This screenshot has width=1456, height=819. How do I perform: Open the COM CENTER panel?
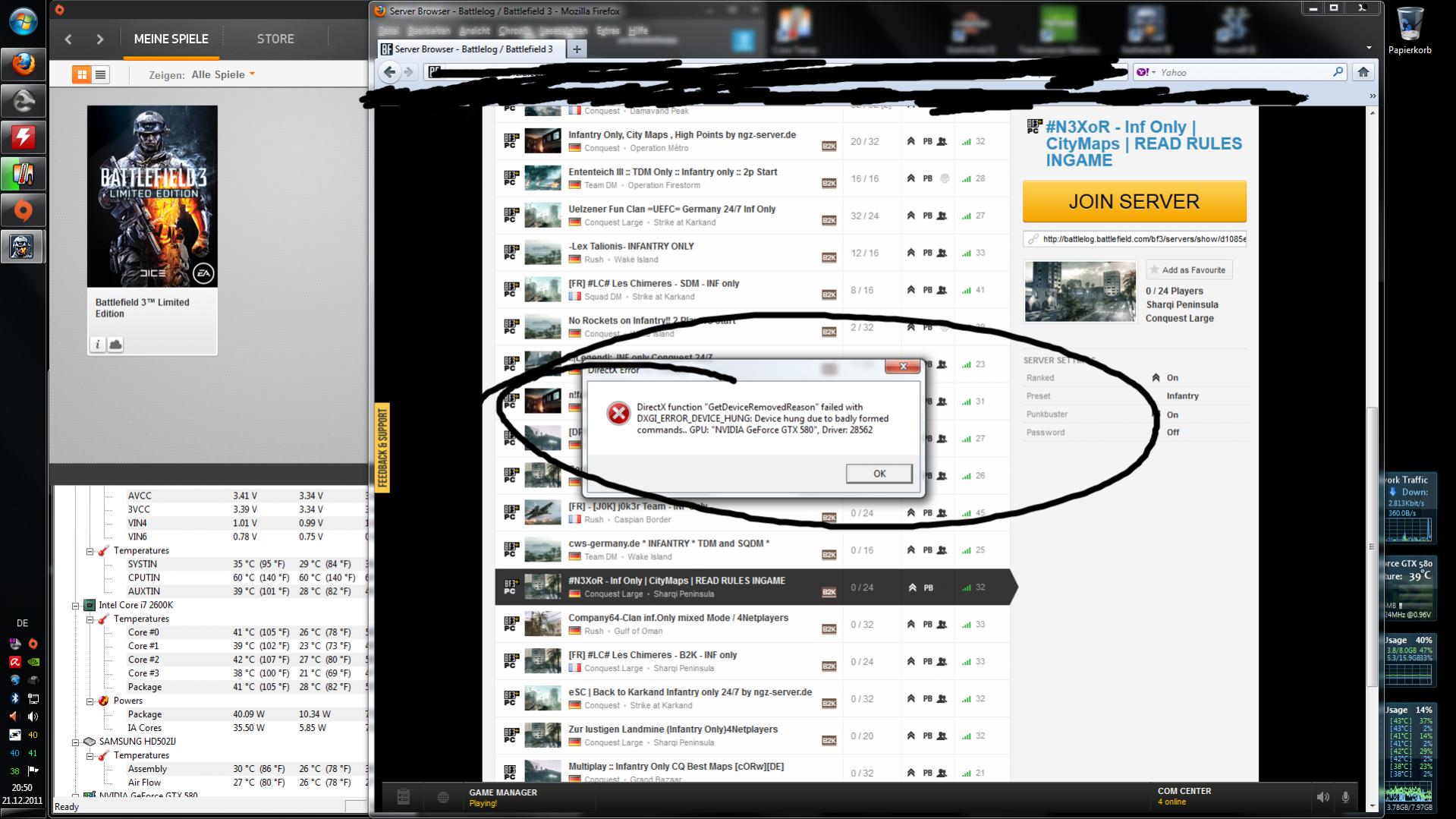coord(1184,796)
